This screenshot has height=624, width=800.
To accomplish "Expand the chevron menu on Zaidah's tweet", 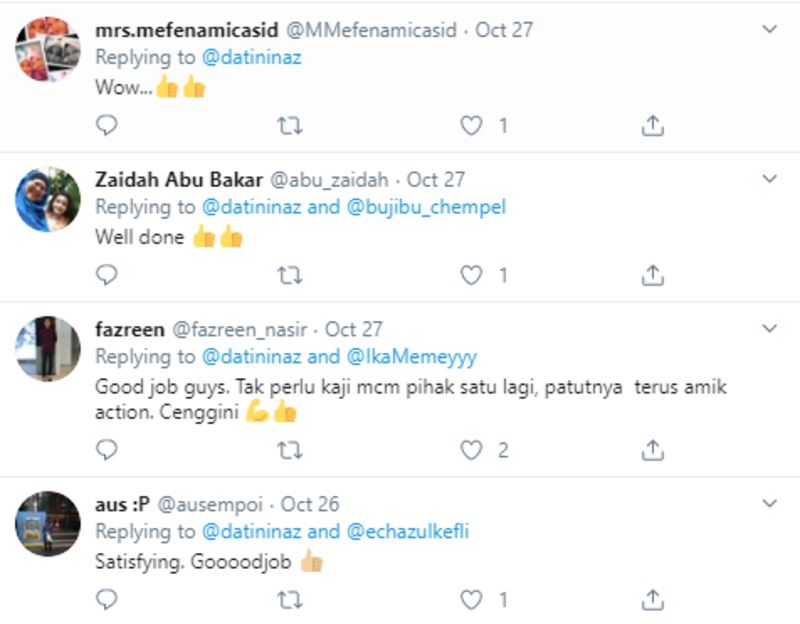I will click(x=769, y=180).
